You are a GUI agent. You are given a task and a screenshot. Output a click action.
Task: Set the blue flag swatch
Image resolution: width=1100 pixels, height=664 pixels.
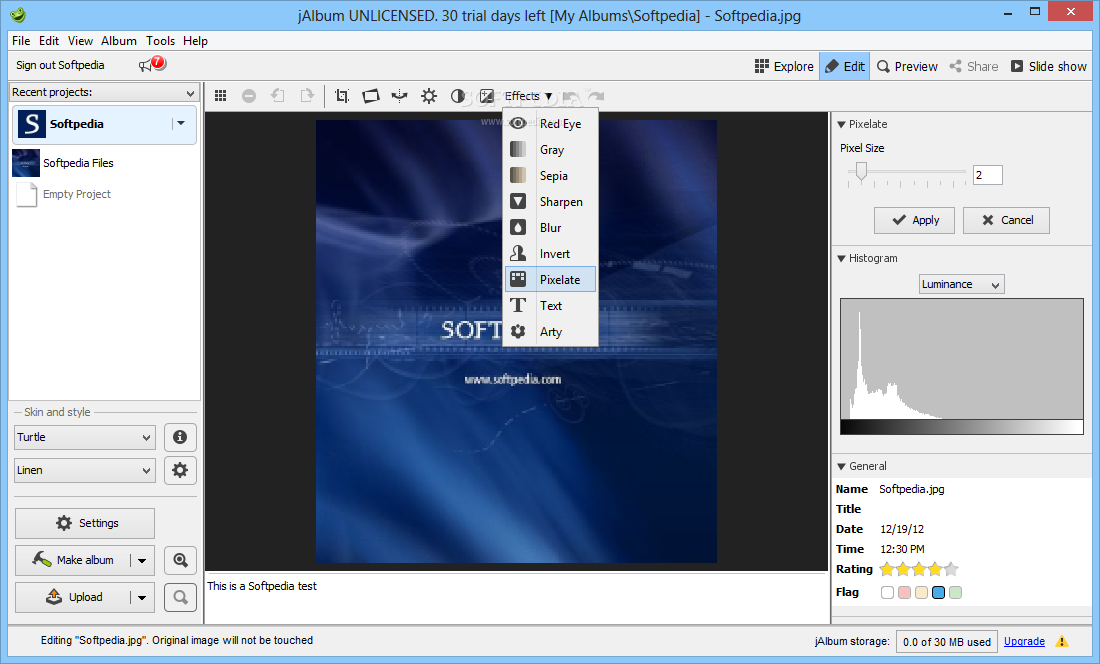[x=939, y=592]
